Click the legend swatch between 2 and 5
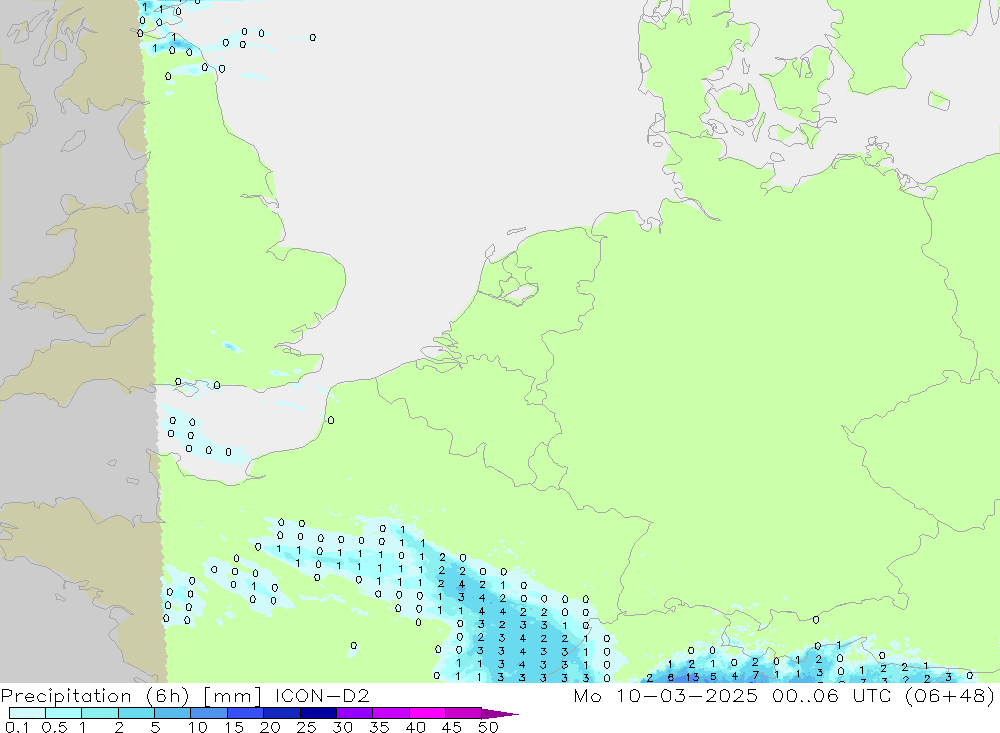Viewport: 1000px width, 733px height. 136,713
